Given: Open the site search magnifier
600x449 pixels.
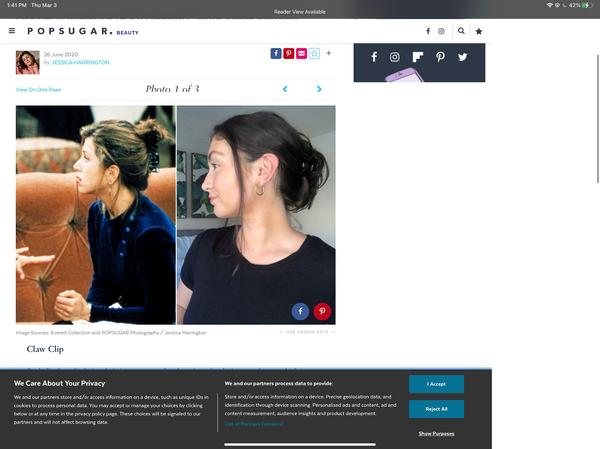Looking at the screenshot, I should tap(461, 31).
